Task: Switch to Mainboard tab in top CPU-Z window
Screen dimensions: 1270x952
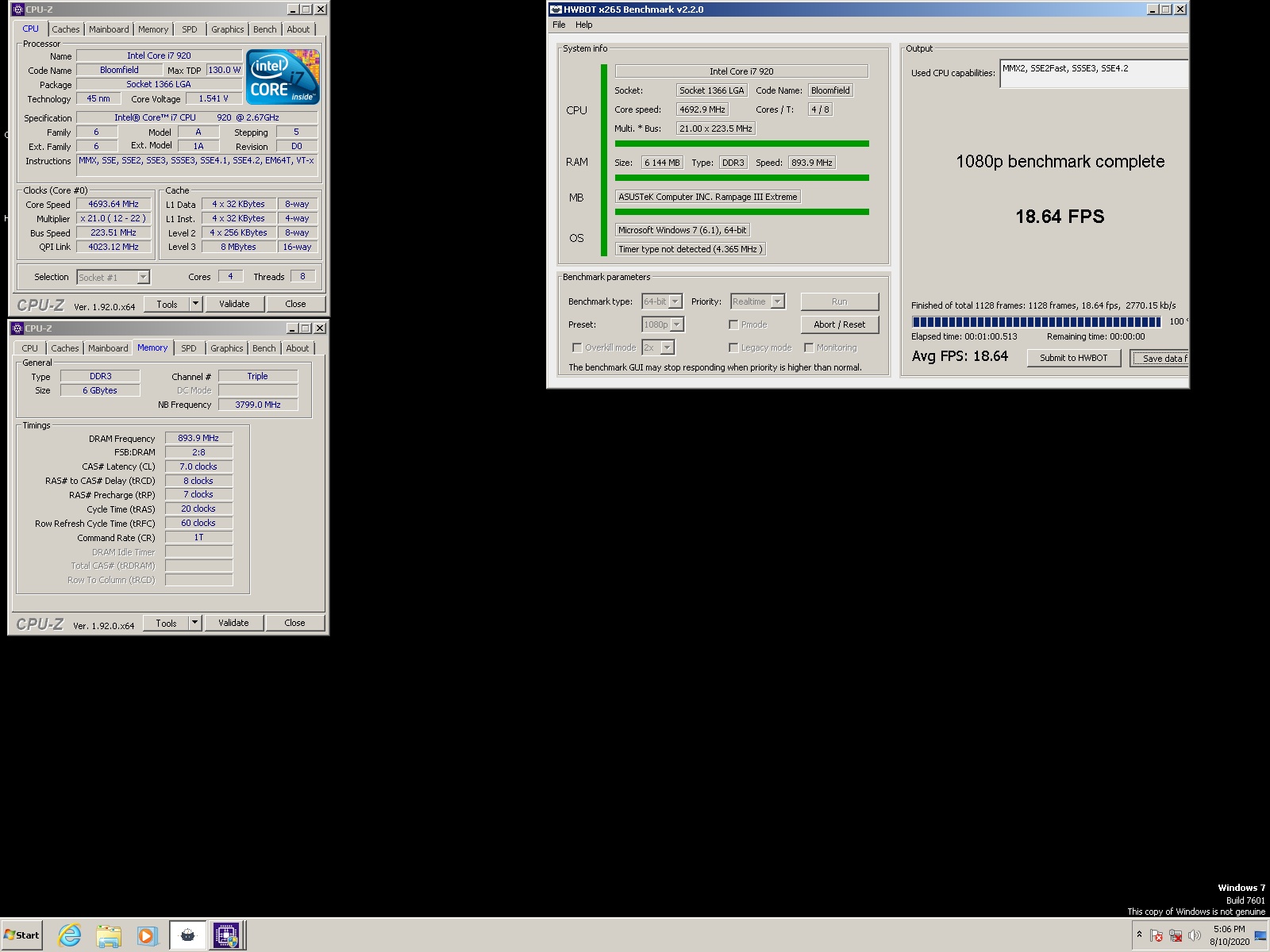Action: [109, 29]
